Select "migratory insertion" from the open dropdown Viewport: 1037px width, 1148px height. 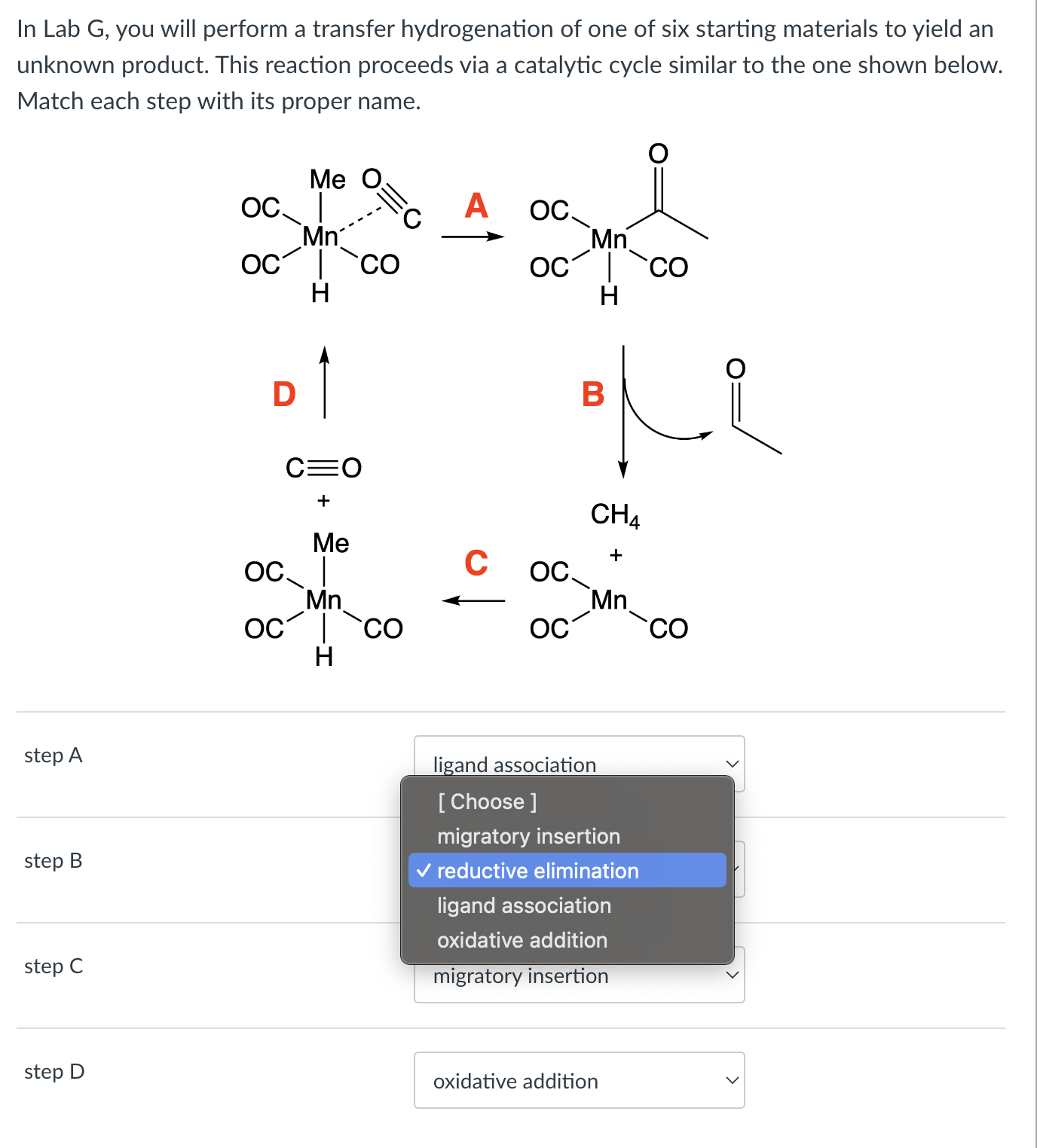(x=528, y=836)
